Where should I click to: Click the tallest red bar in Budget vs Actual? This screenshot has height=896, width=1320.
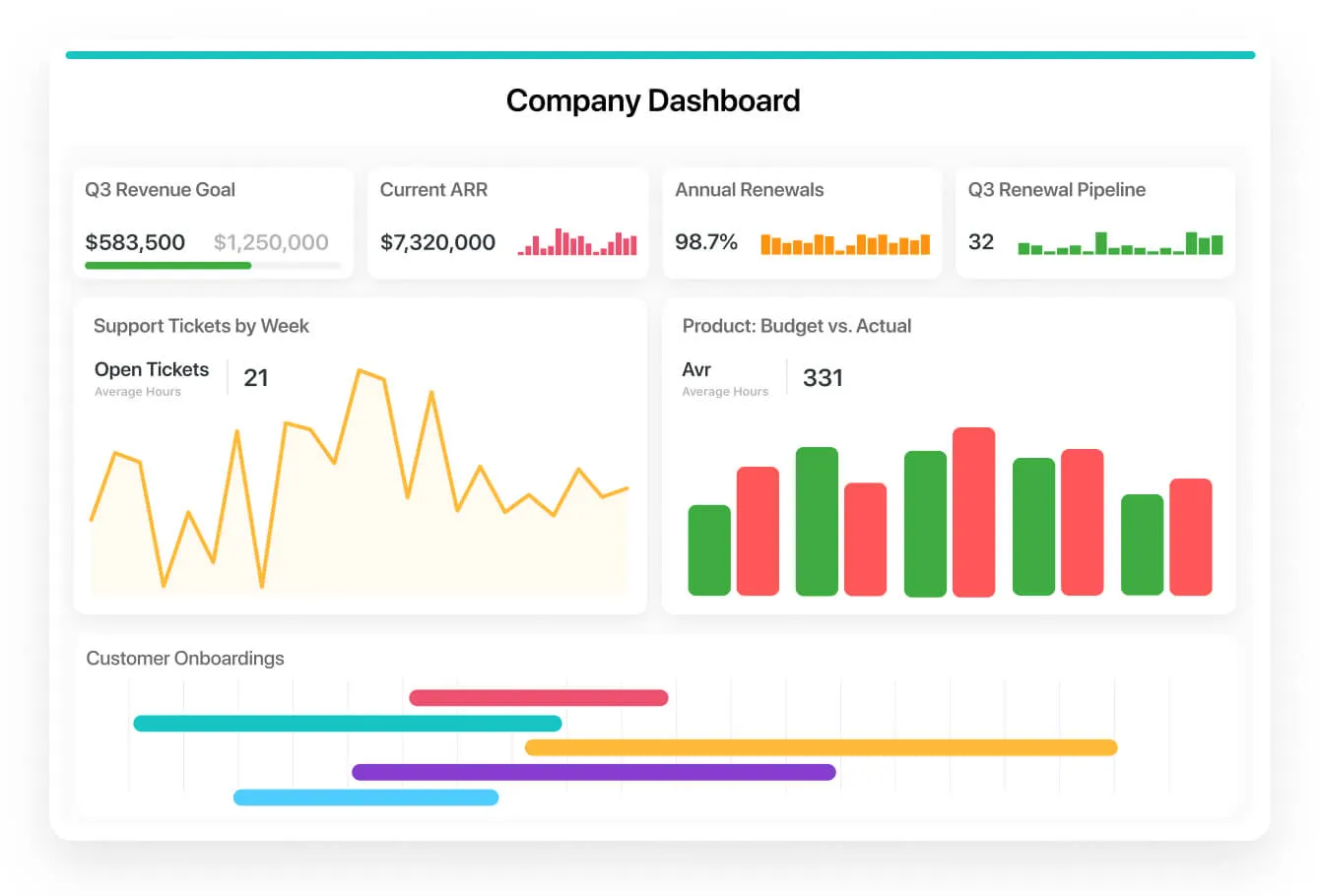[x=973, y=512]
